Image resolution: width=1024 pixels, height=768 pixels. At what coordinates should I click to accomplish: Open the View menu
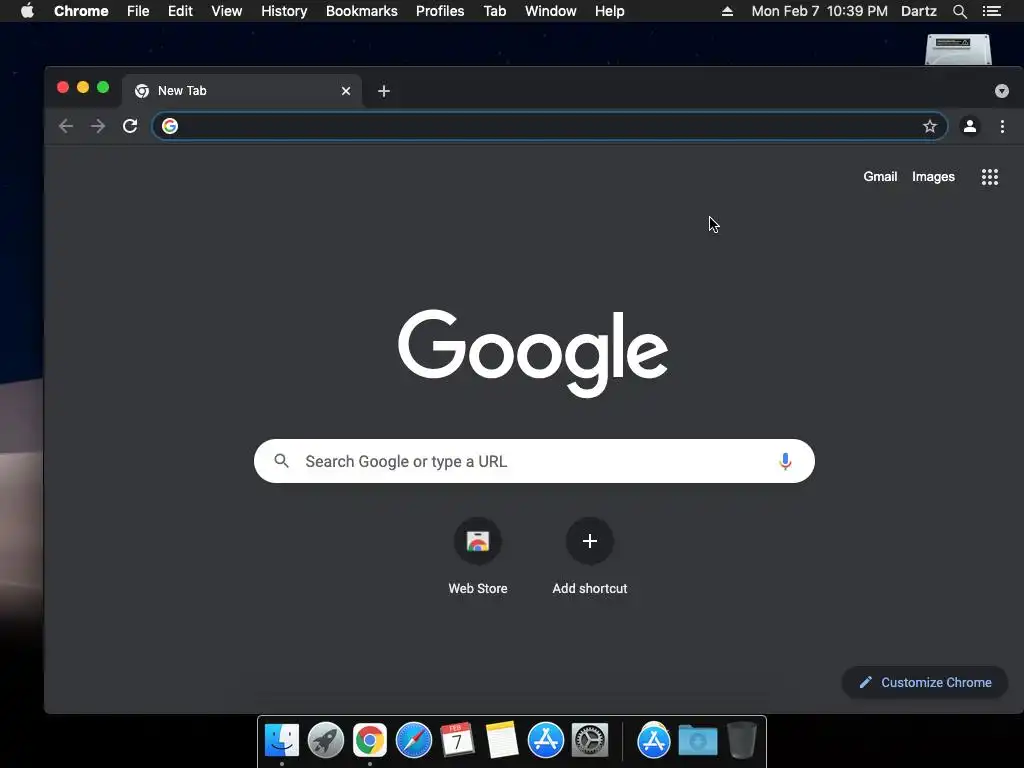point(227,11)
